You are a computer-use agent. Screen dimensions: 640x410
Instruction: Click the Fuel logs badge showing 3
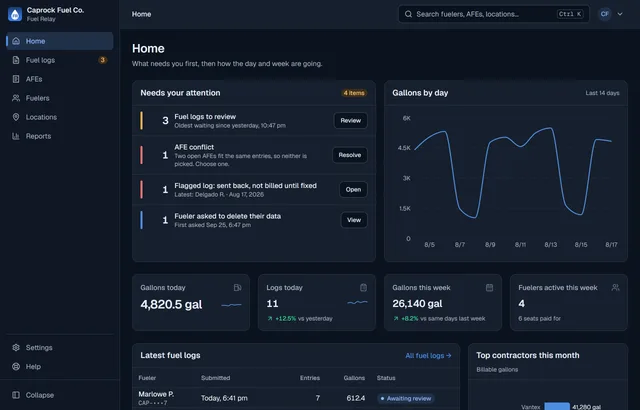pos(102,60)
